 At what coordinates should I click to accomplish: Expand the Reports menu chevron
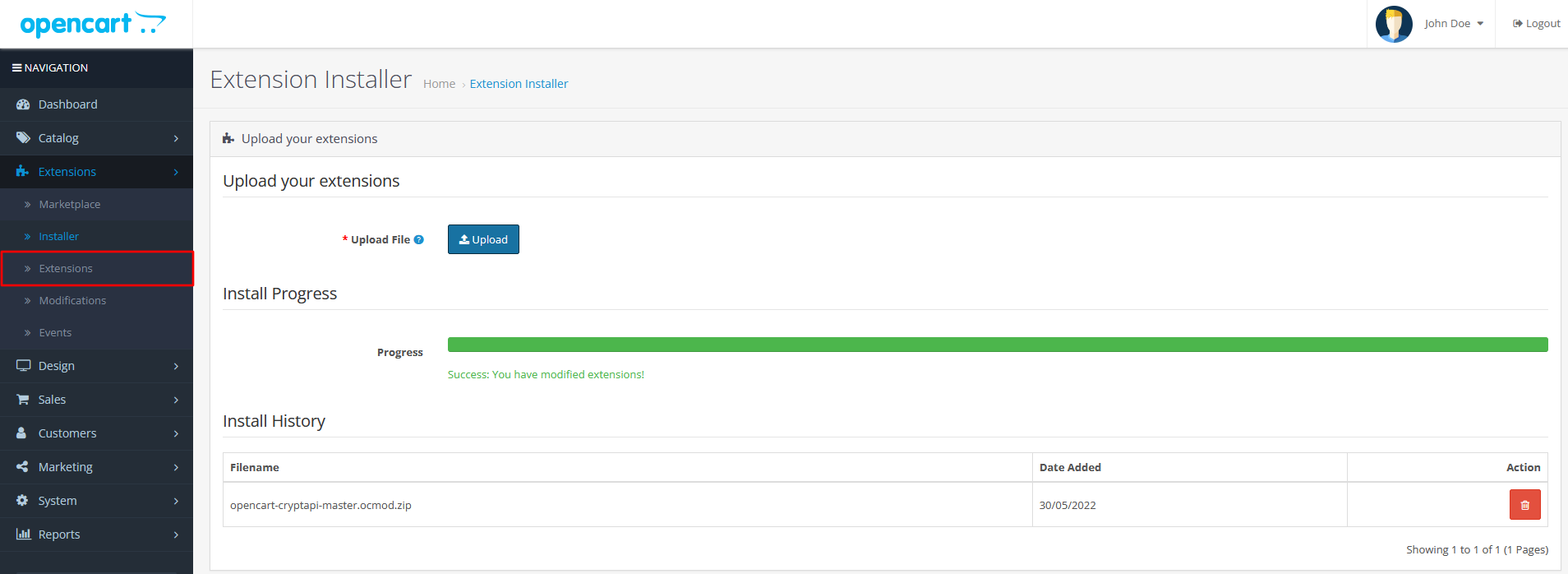(x=176, y=535)
